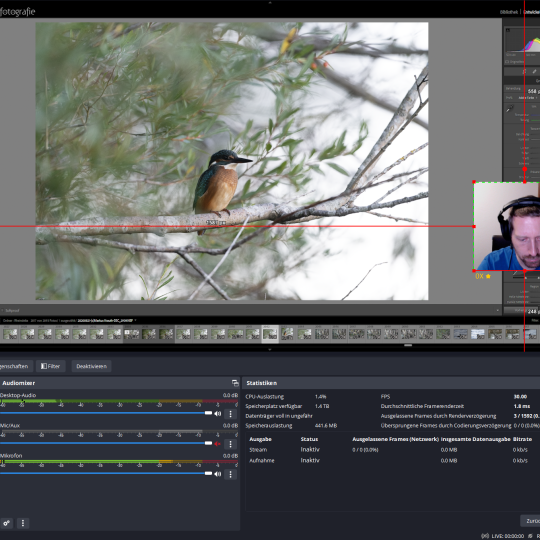The width and height of the screenshot is (540, 540).
Task: Click the webcam source in the preview
Action: point(507,226)
